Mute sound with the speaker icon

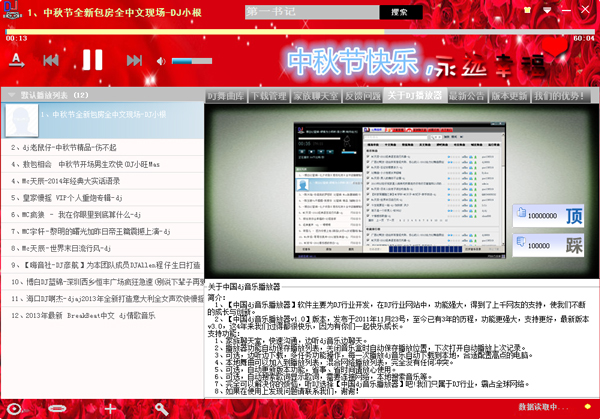pos(161,61)
